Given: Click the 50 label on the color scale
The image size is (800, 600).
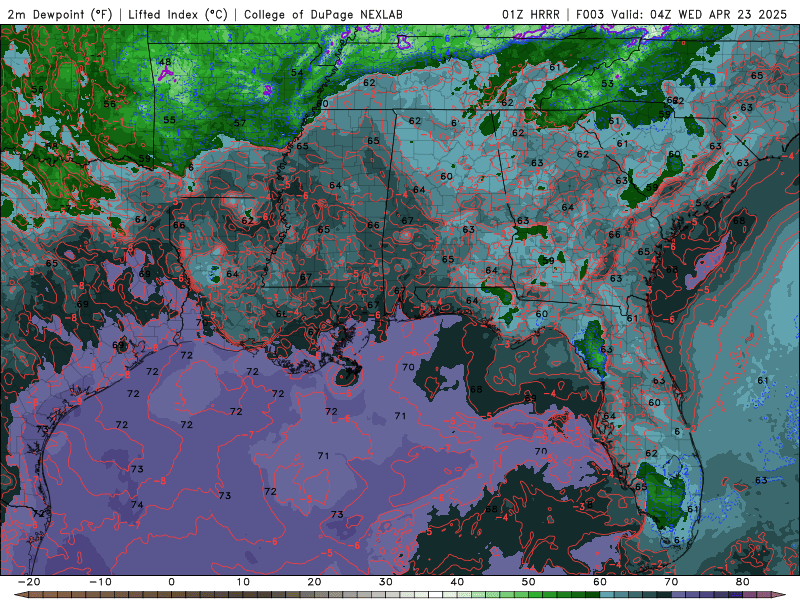Looking at the screenshot, I should pos(529,582).
